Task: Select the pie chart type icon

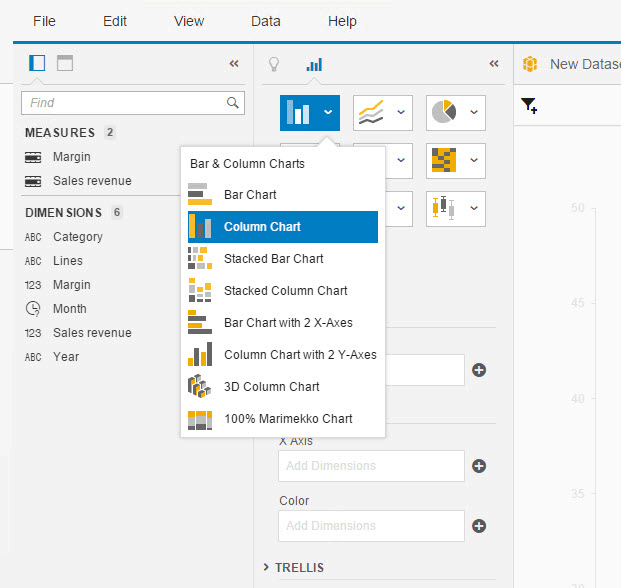Action: [444, 112]
